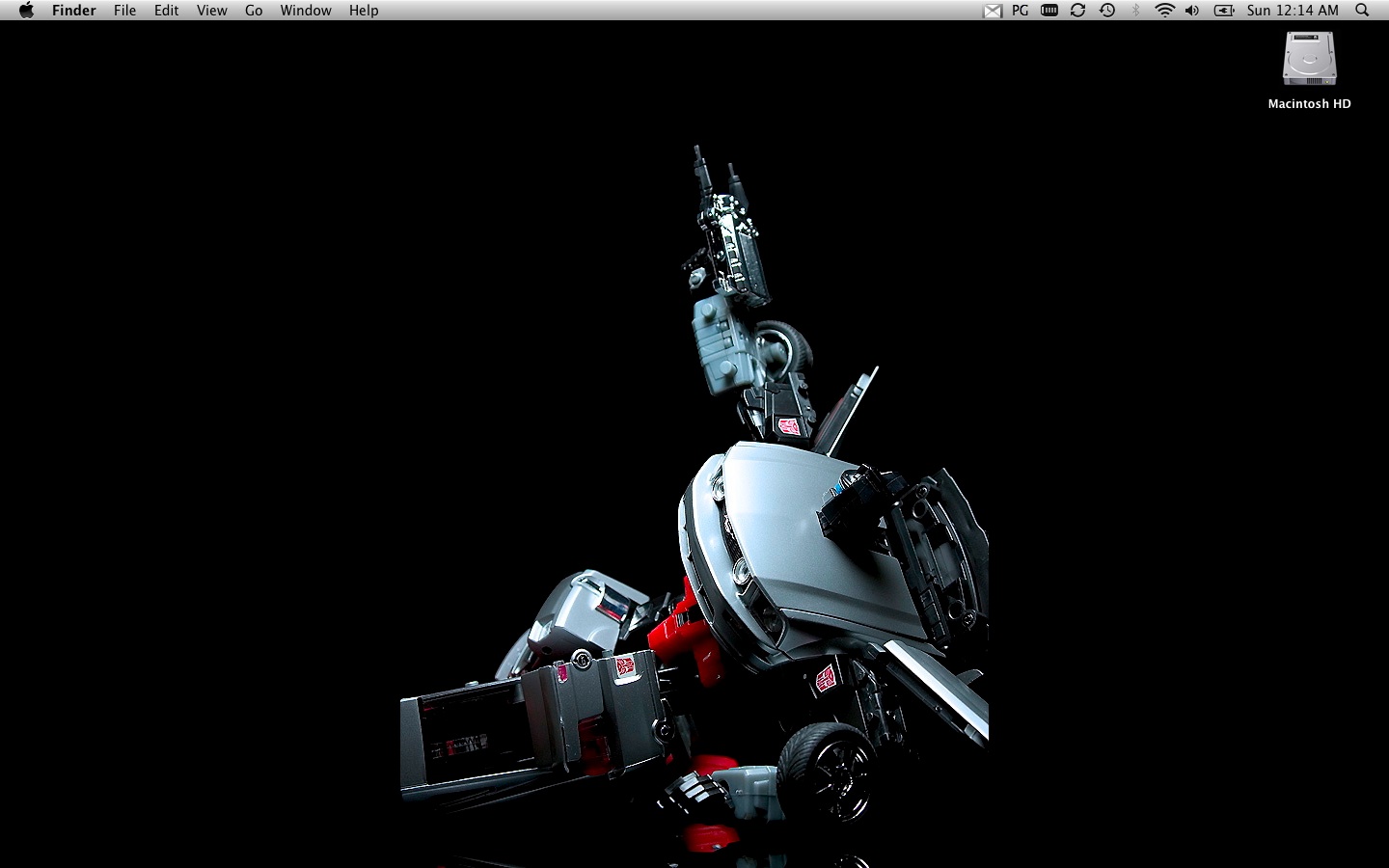The height and width of the screenshot is (868, 1389).
Task: Click the memory chip status icon
Action: 1049,11
